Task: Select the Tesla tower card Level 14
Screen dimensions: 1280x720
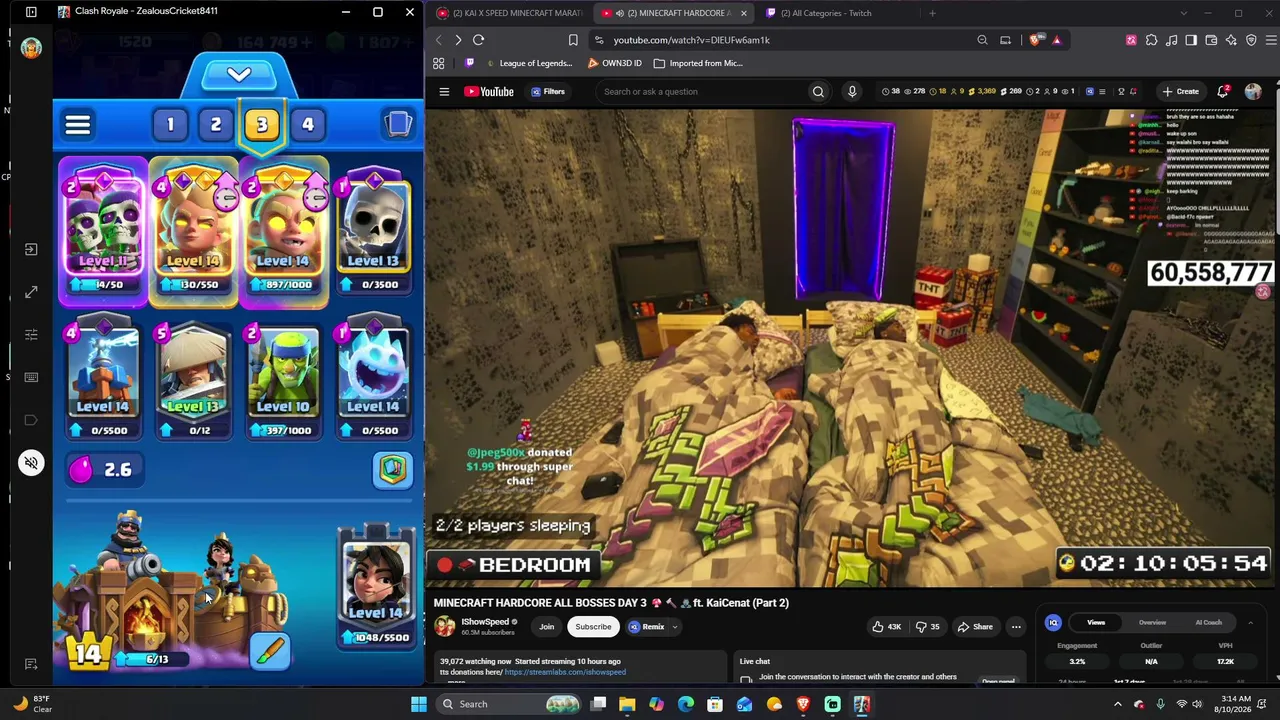Action: pos(103,380)
